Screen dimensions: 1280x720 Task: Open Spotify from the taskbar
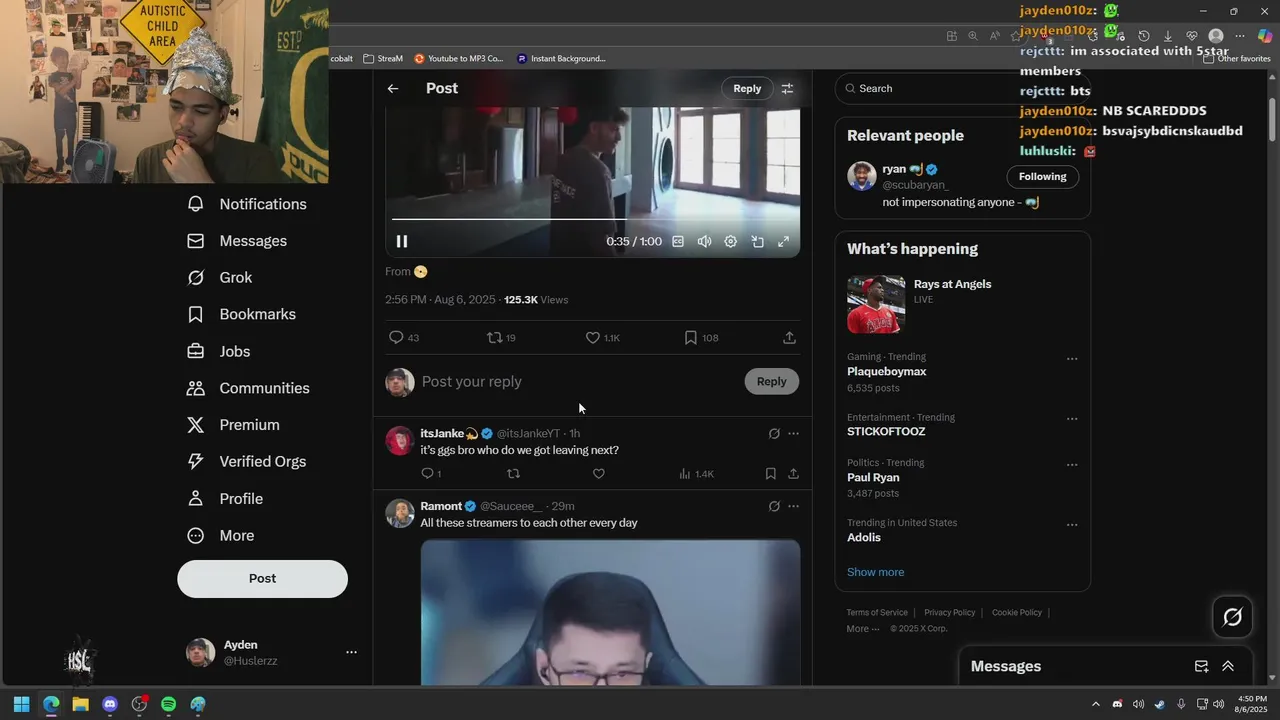pyautogui.click(x=168, y=704)
